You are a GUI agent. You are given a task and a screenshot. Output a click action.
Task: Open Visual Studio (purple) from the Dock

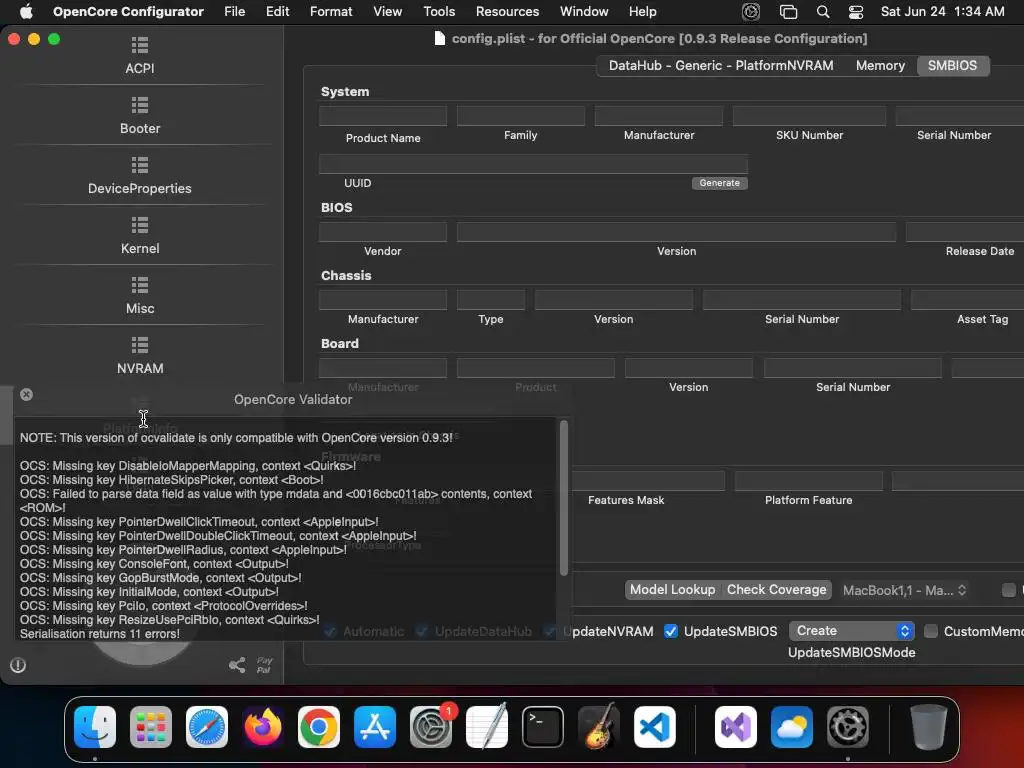[736, 727]
